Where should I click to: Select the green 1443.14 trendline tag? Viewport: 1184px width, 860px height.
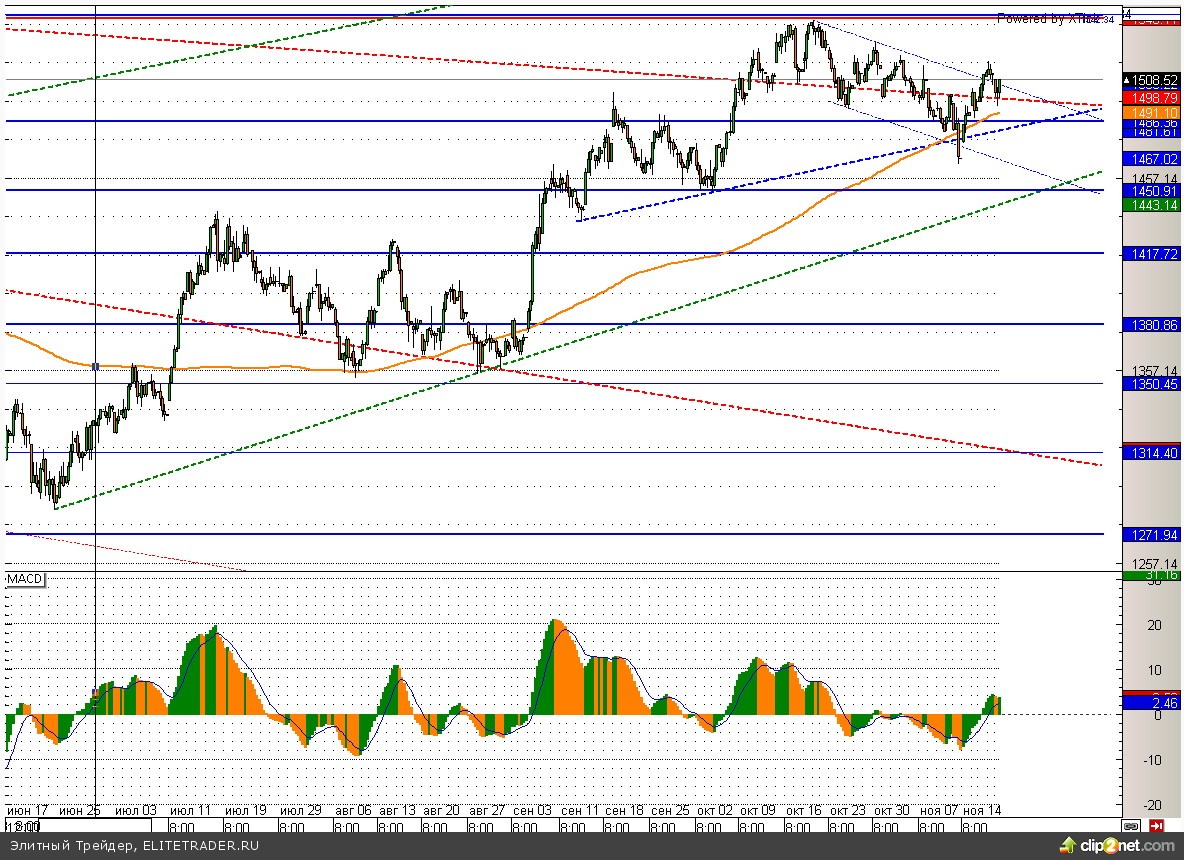tap(1151, 205)
